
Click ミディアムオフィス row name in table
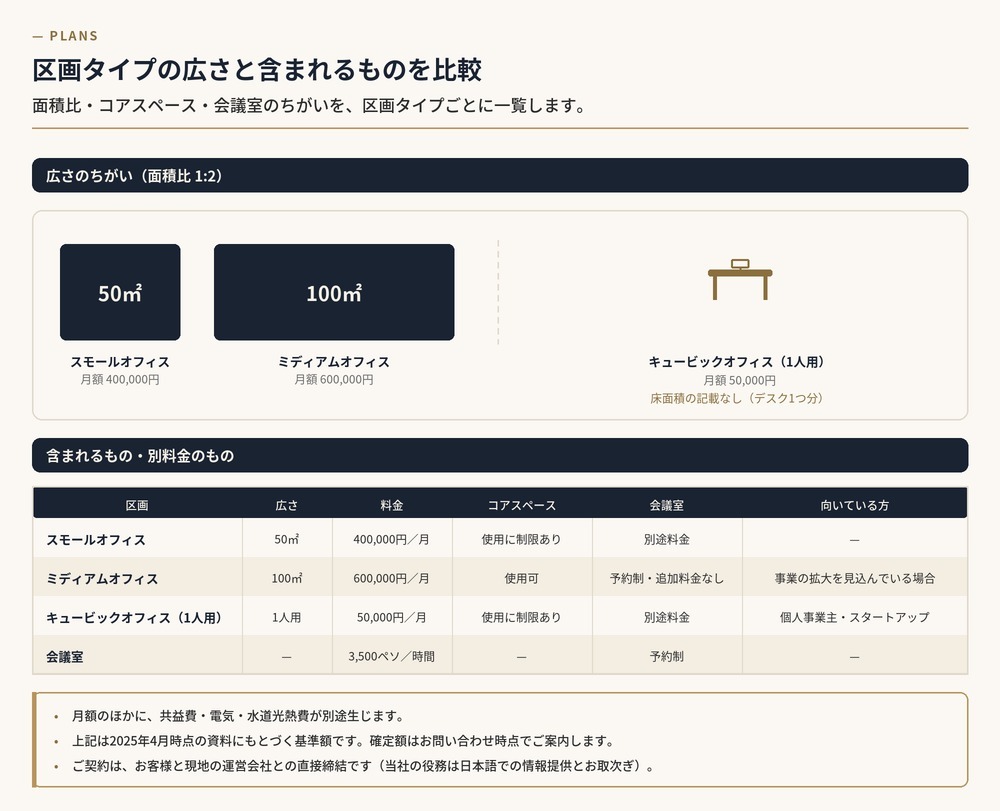tap(102, 578)
